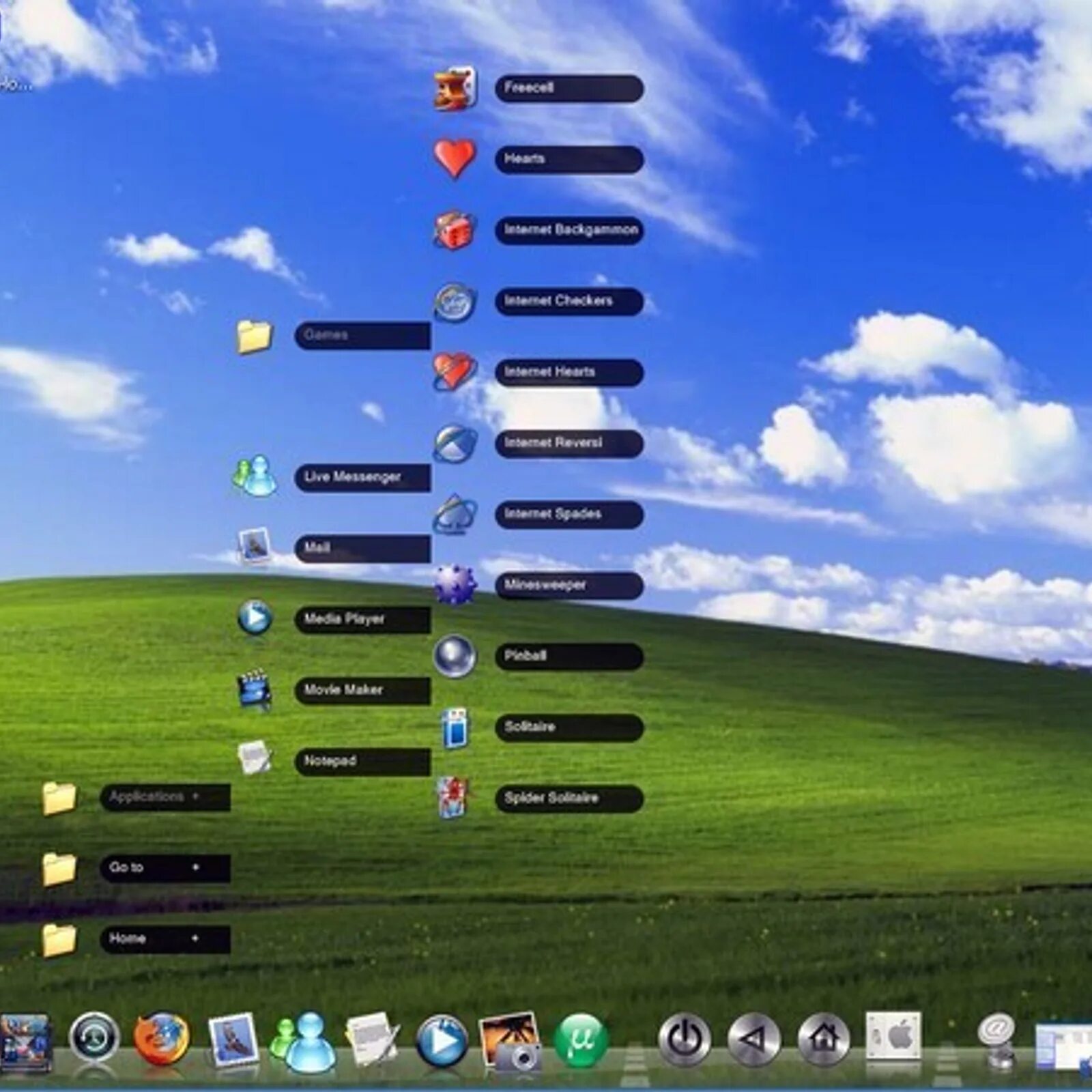Open the Solitaire card deck icon
This screenshot has width=1092, height=1092.
455,728
